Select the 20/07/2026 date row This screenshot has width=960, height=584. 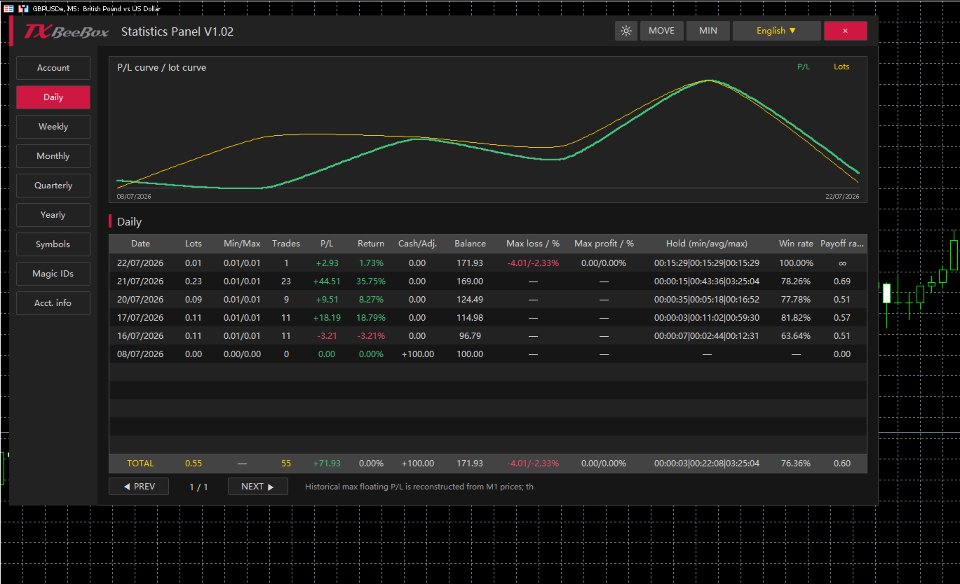click(488, 300)
